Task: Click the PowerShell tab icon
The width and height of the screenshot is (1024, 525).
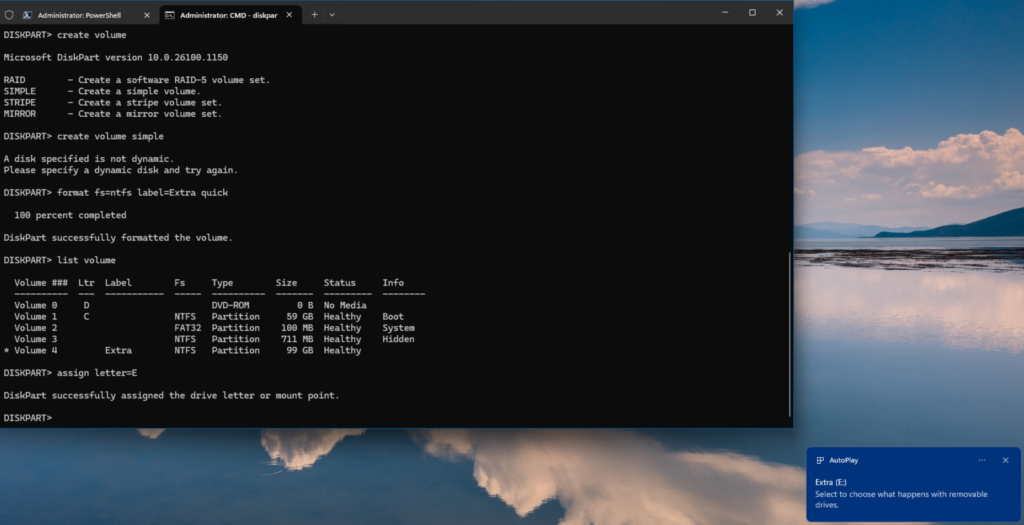Action: [27, 14]
